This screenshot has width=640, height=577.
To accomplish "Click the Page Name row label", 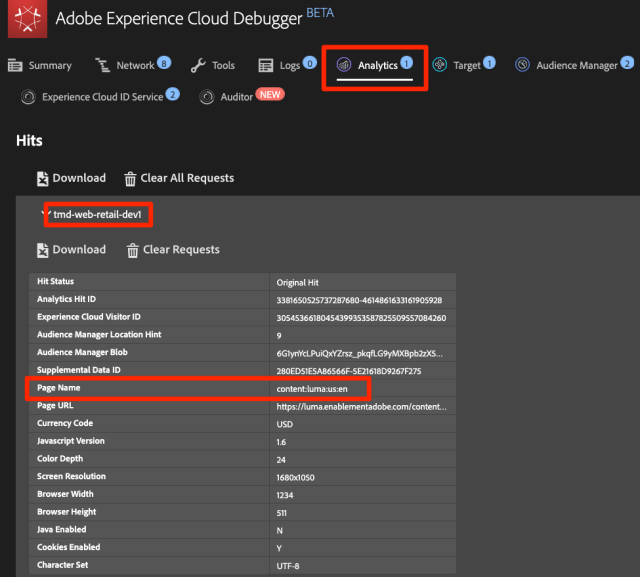I will click(x=59, y=388).
